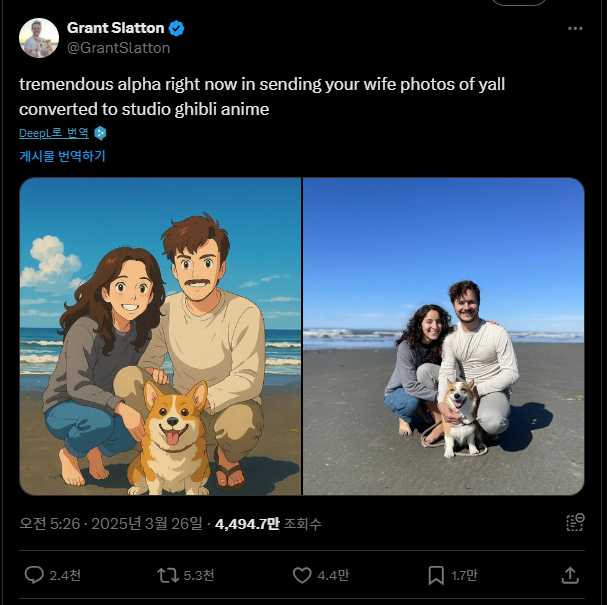Image resolution: width=607 pixels, height=605 pixels.
Task: Click the 4,494.7만 view count
Action: [247, 523]
